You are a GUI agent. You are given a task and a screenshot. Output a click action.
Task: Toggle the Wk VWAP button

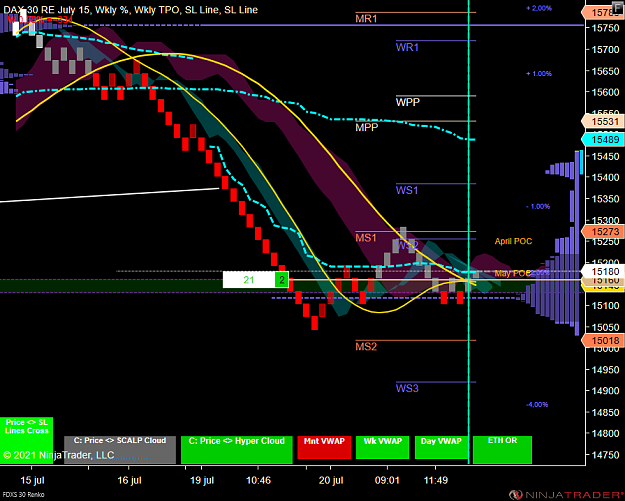(382, 448)
